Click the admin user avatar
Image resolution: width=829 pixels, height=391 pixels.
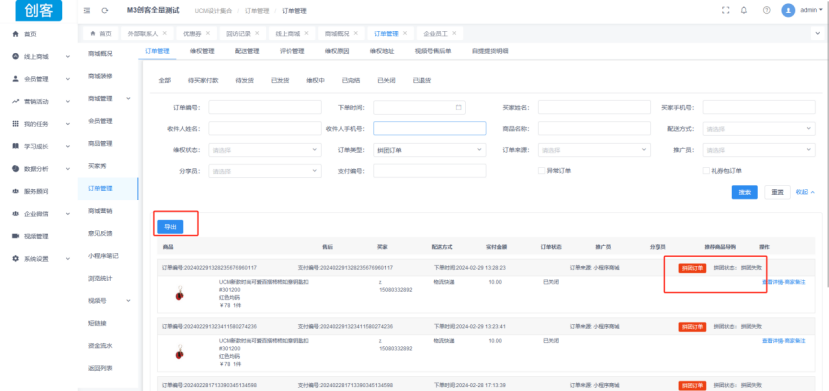coord(788,10)
